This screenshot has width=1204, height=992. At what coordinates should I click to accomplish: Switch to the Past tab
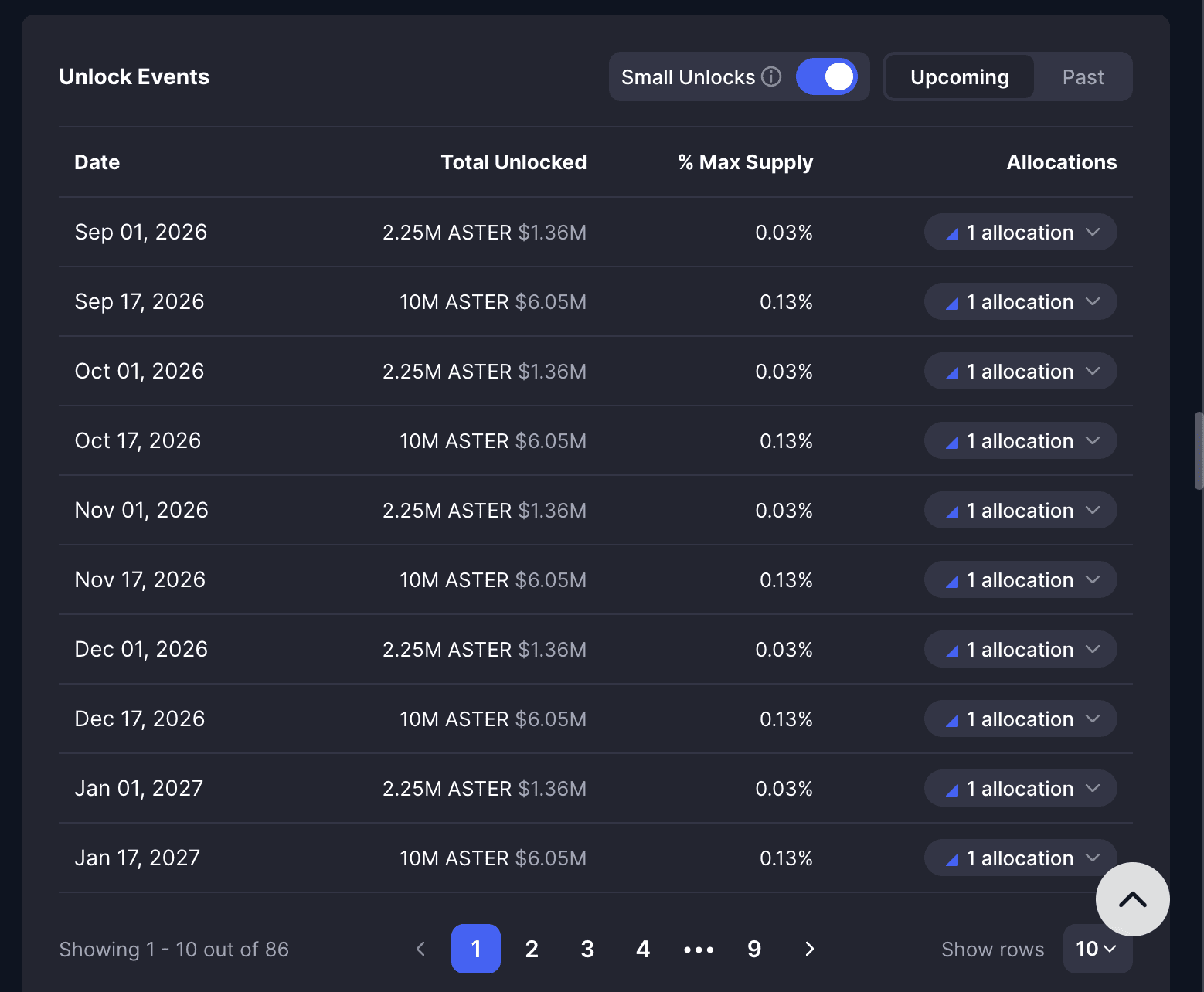[1083, 76]
